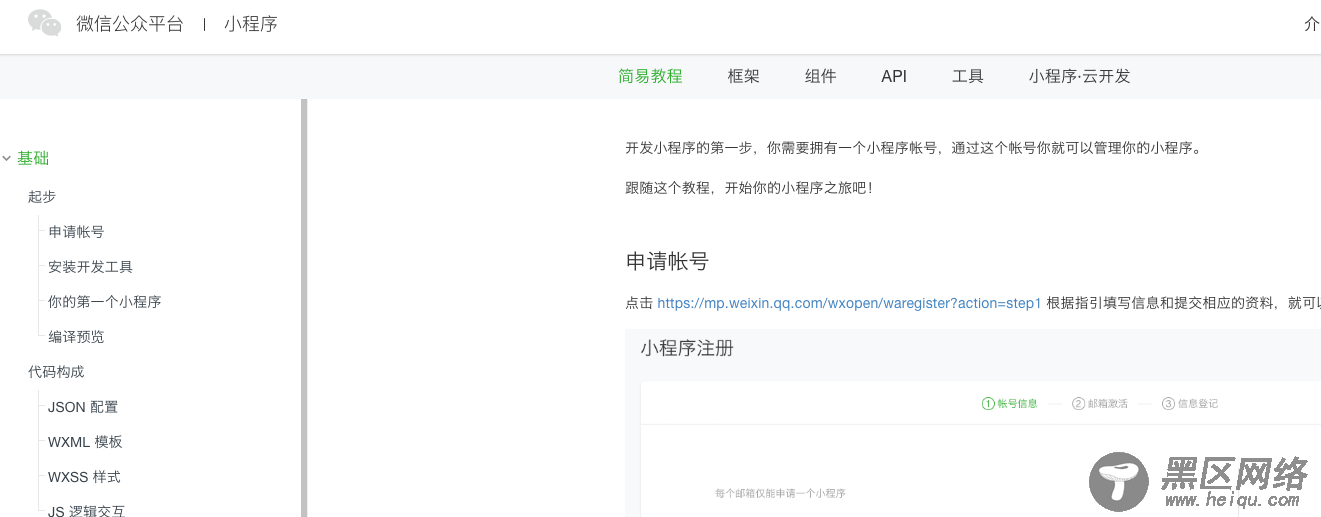
Task: Open JSON 配置 in the sidebar
Action: click(83, 407)
